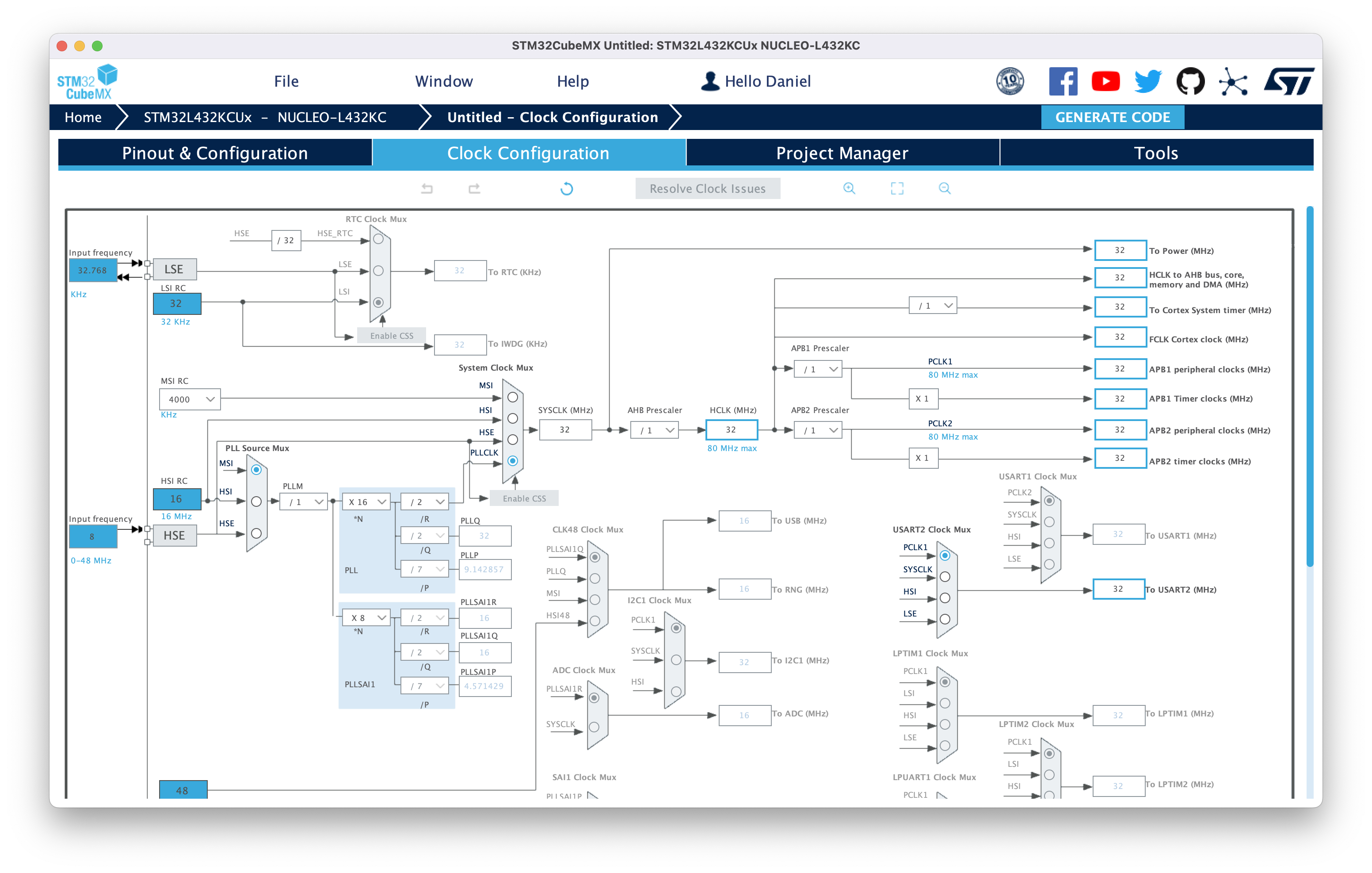Select PLLCLK in System Clock Mux
The image size is (1372, 873).
(512, 461)
